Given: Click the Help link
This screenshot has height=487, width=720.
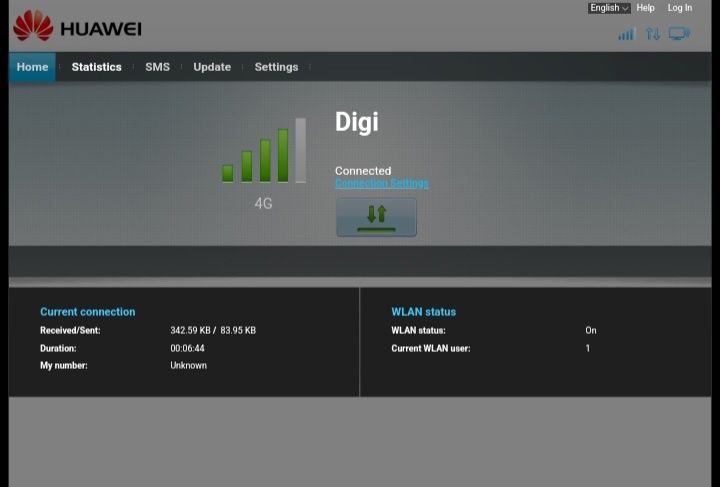Looking at the screenshot, I should coord(645,8).
